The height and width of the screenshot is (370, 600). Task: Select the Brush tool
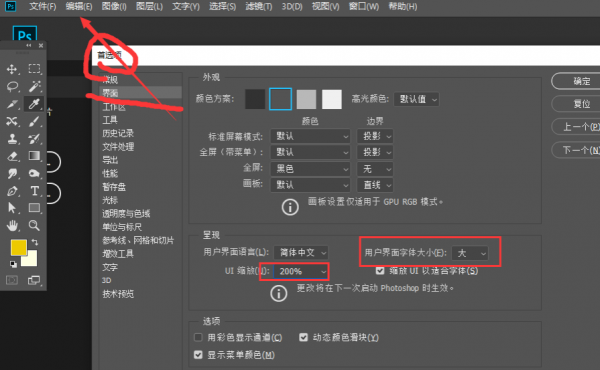click(x=34, y=121)
